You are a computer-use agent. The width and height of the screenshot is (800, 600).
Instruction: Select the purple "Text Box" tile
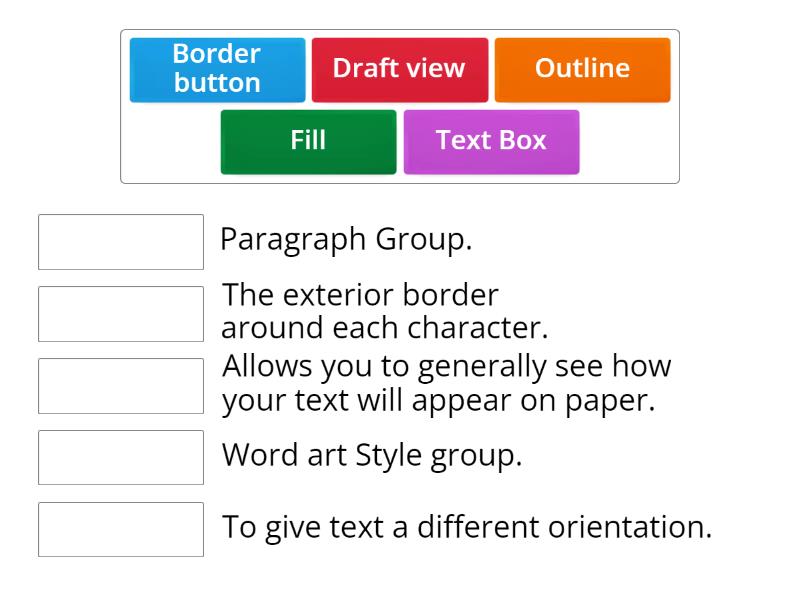[x=491, y=140]
